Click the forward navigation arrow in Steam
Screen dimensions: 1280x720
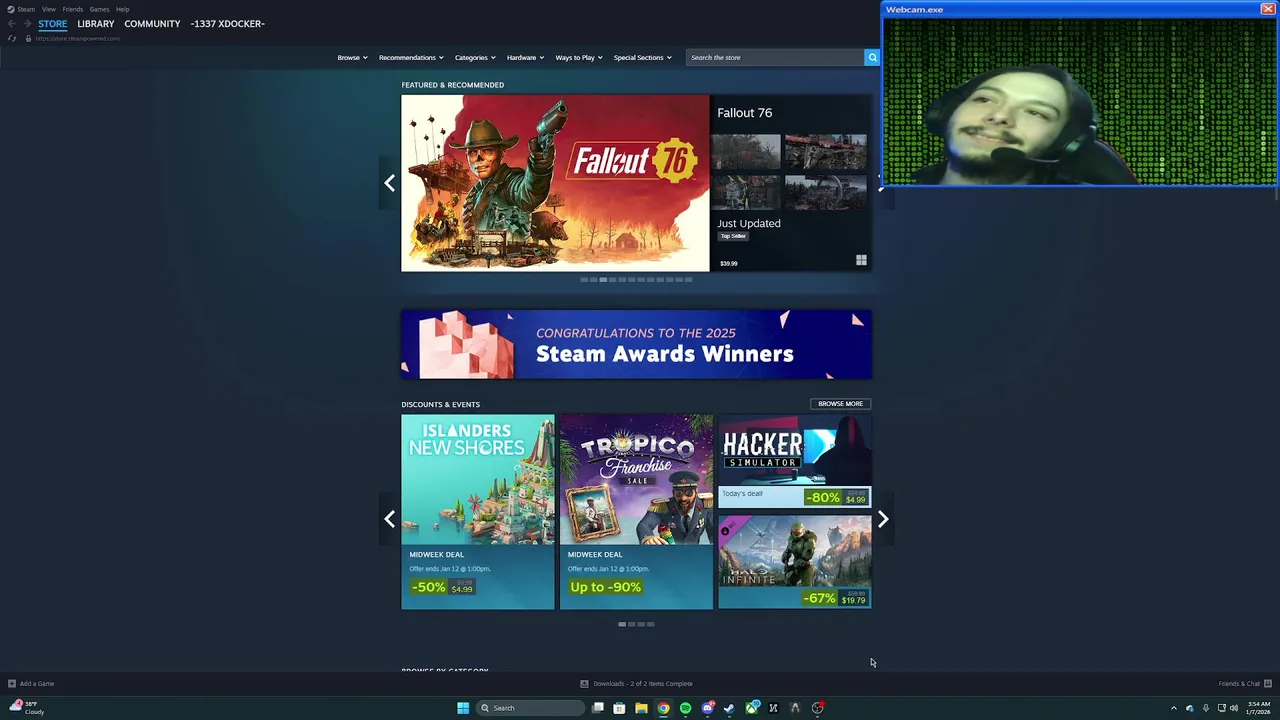(27, 24)
